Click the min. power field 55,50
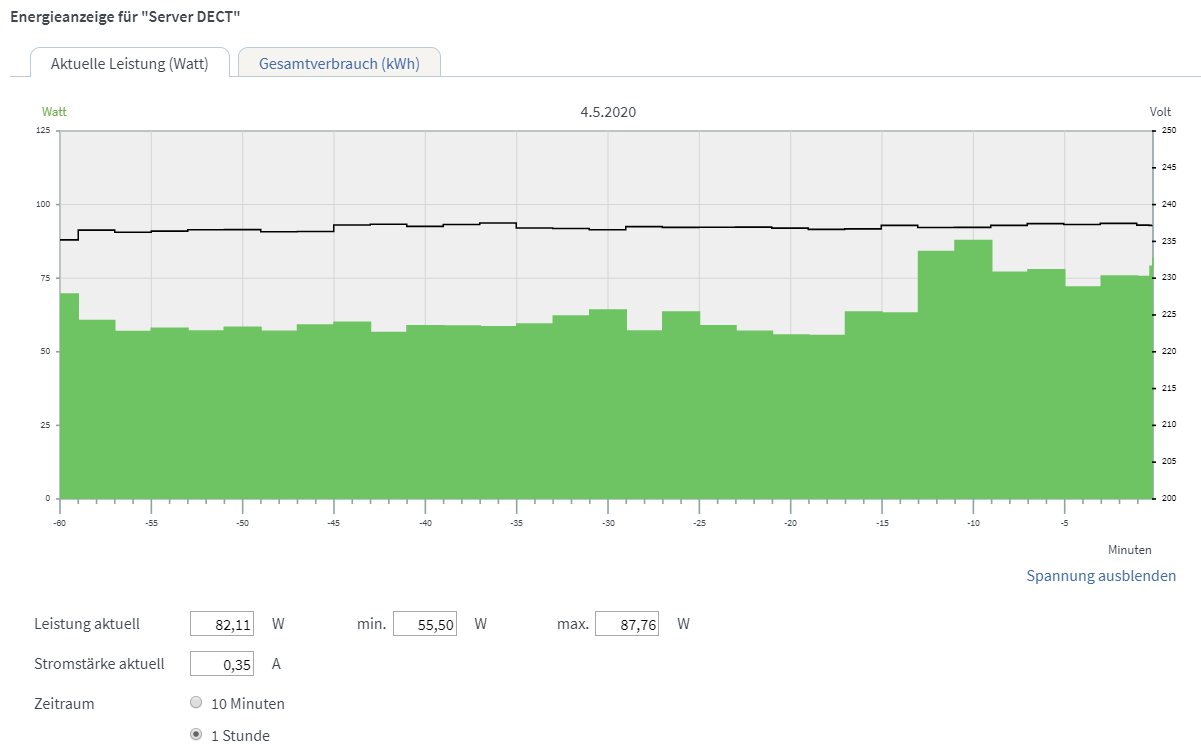Image resolution: width=1201 pixels, height=746 pixels. coord(425,624)
